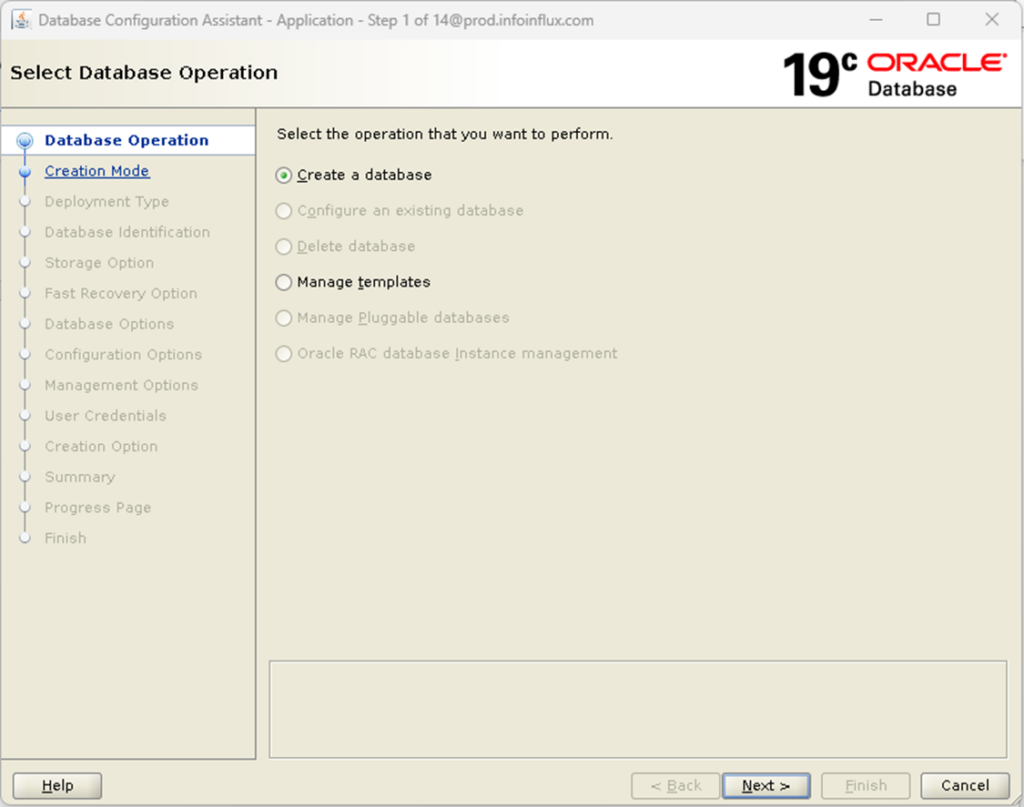The image size is (1024, 807).
Task: Click the Progress Page step bullet icon
Action: coord(24,508)
